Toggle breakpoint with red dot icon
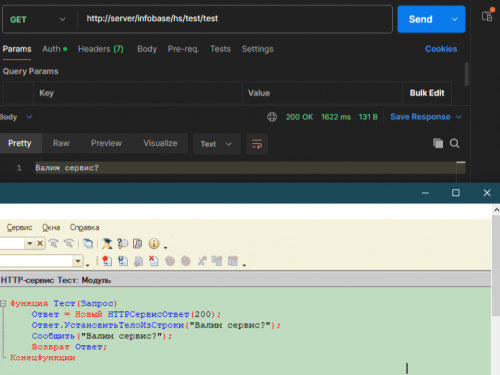The width and height of the screenshot is (500, 375). (x=107, y=261)
